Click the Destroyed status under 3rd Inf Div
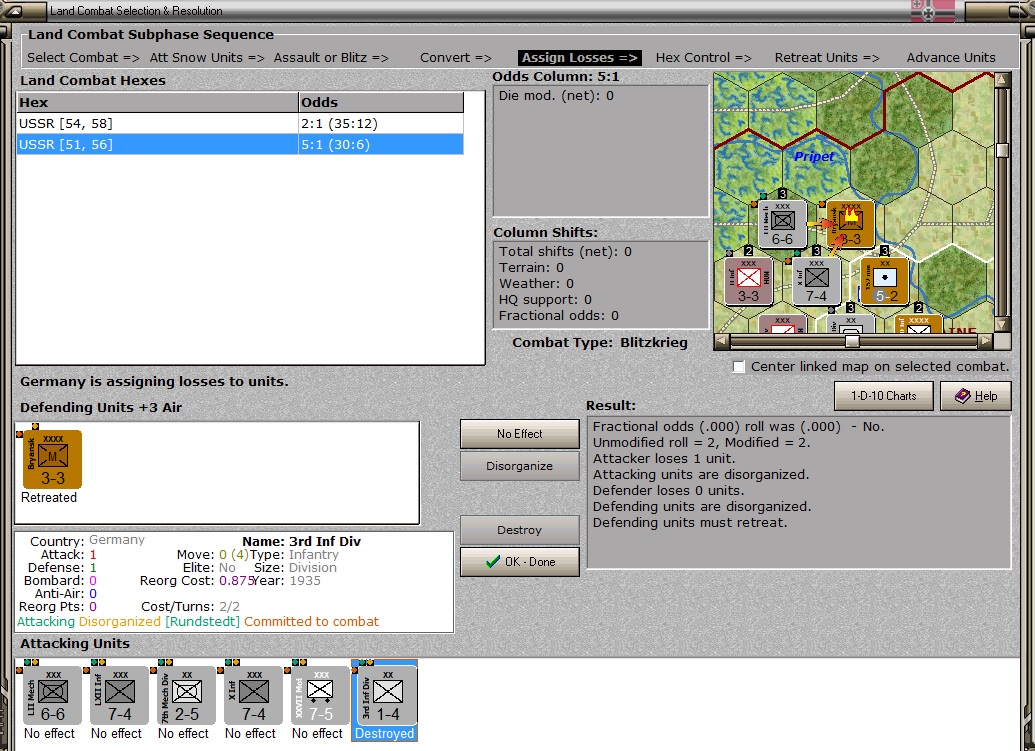Screen dimensions: 1035x751 385,733
